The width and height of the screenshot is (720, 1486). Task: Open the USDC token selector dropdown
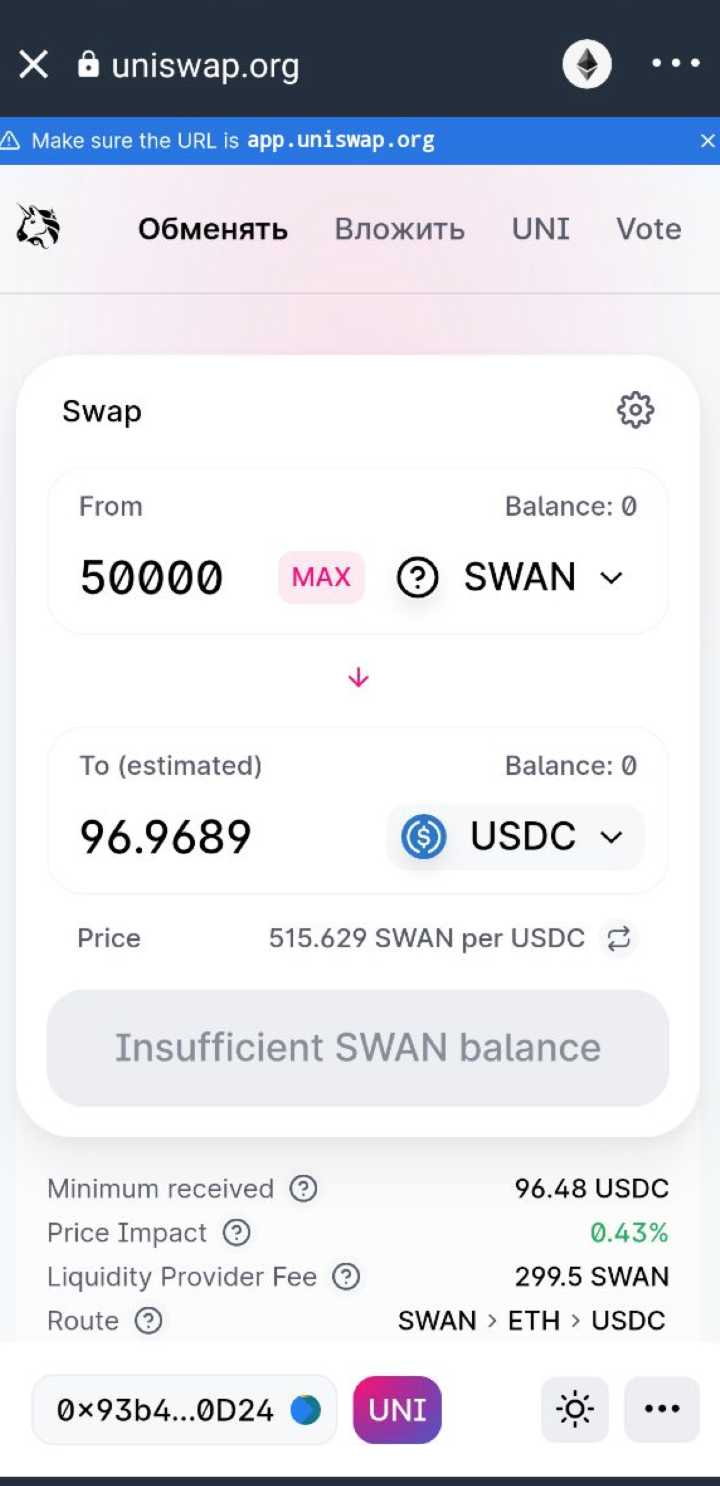pyautogui.click(x=515, y=836)
